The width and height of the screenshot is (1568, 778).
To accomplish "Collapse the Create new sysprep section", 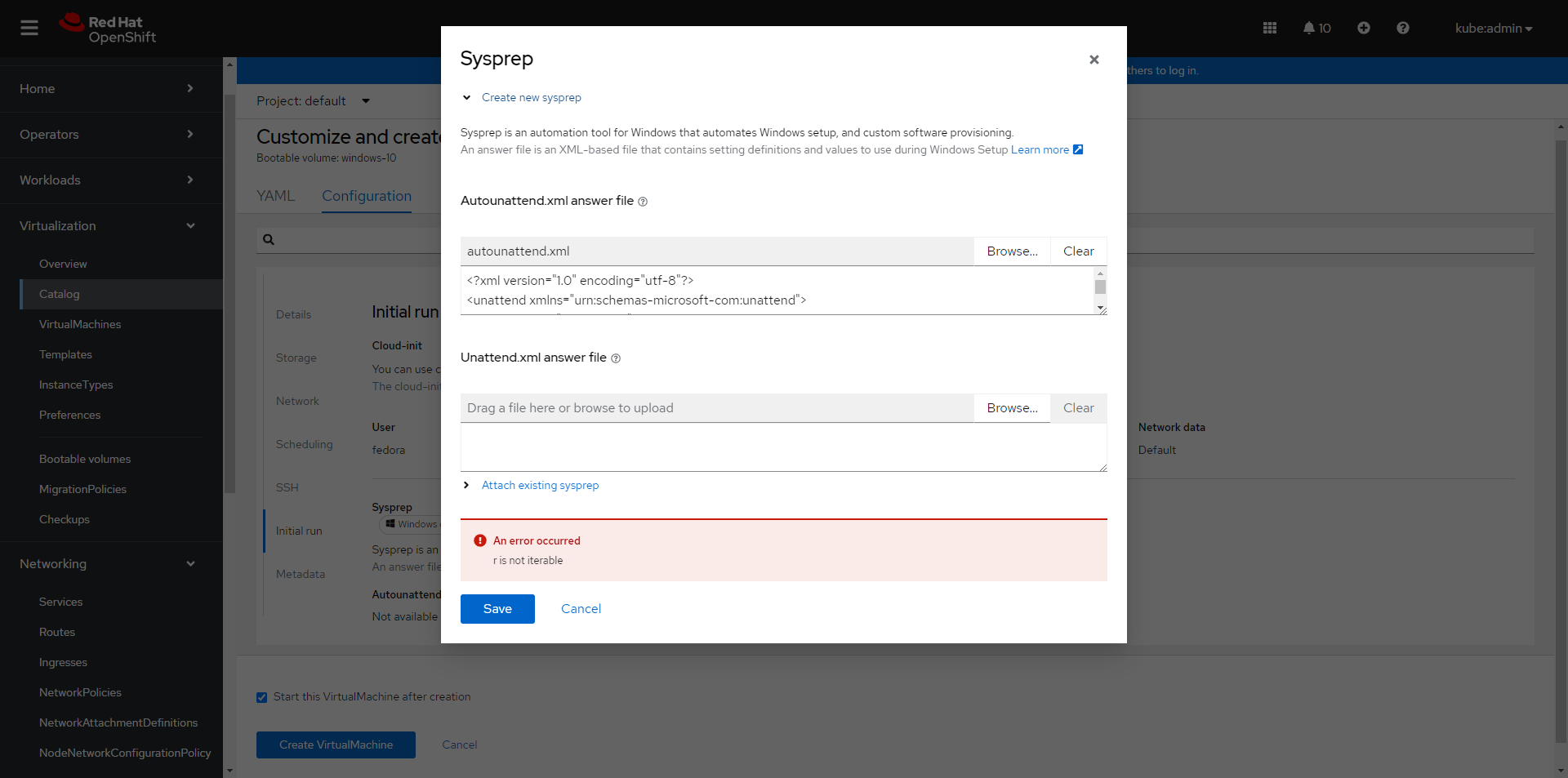I will pos(466,98).
